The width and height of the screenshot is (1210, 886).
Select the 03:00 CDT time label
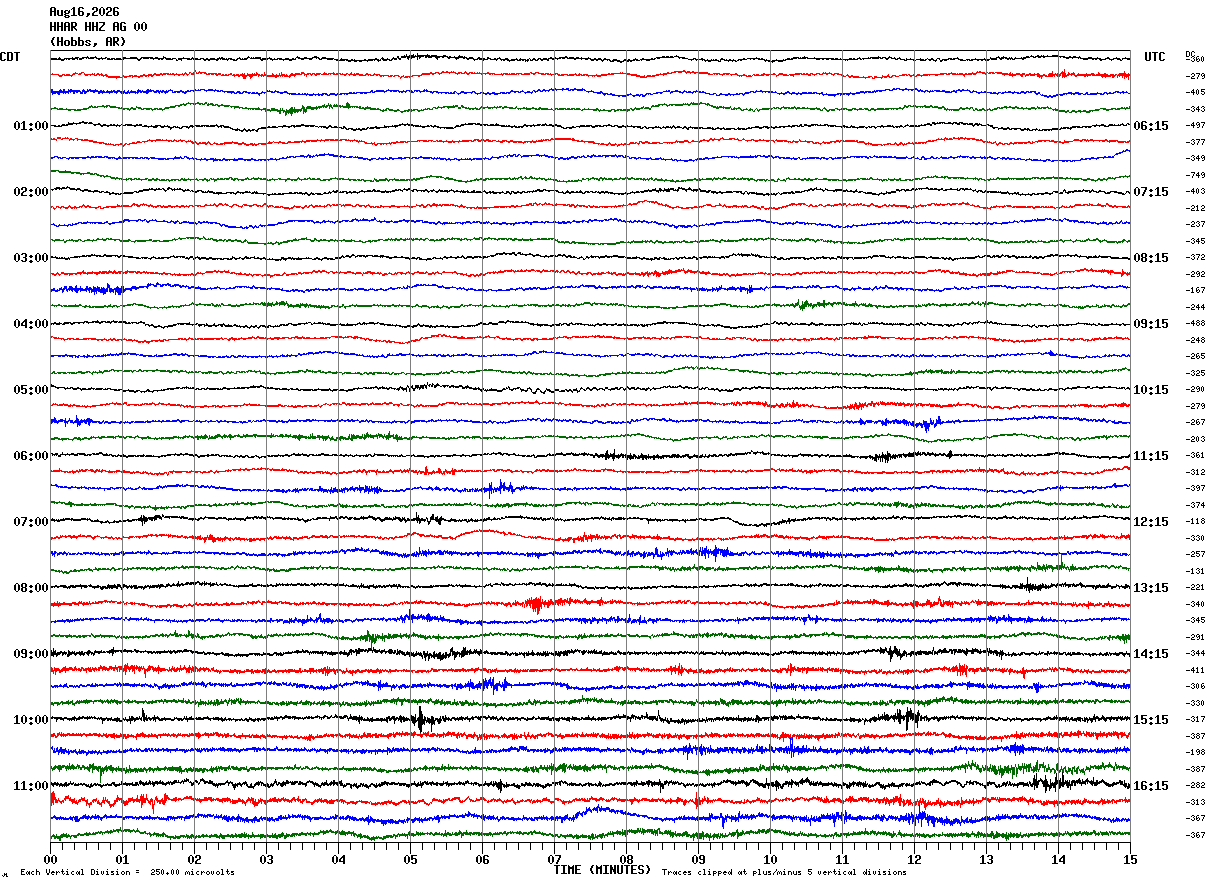31,258
